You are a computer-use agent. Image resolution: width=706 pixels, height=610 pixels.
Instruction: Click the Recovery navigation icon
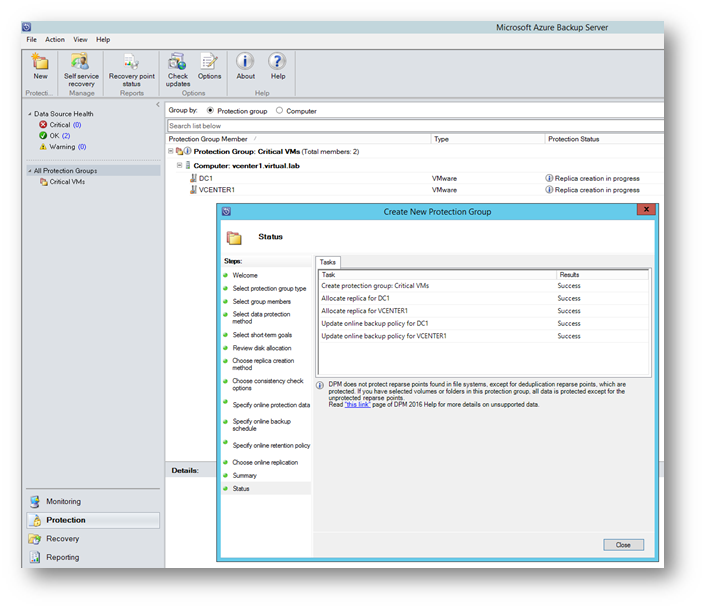[x=35, y=538]
